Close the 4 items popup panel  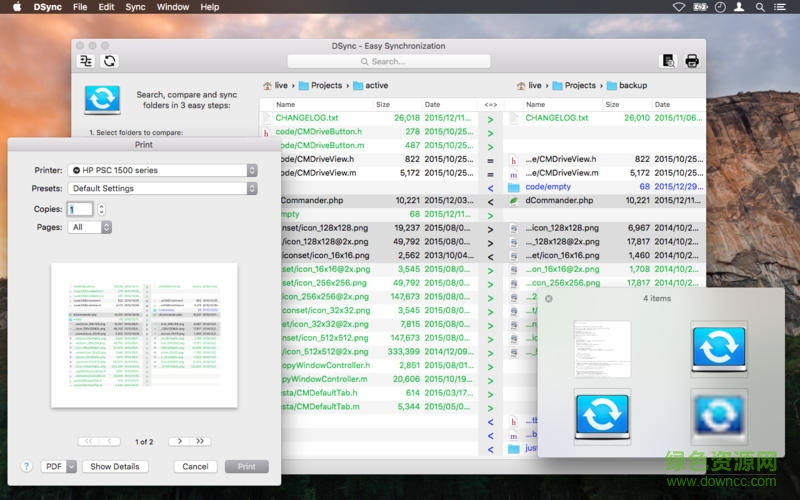[549, 298]
